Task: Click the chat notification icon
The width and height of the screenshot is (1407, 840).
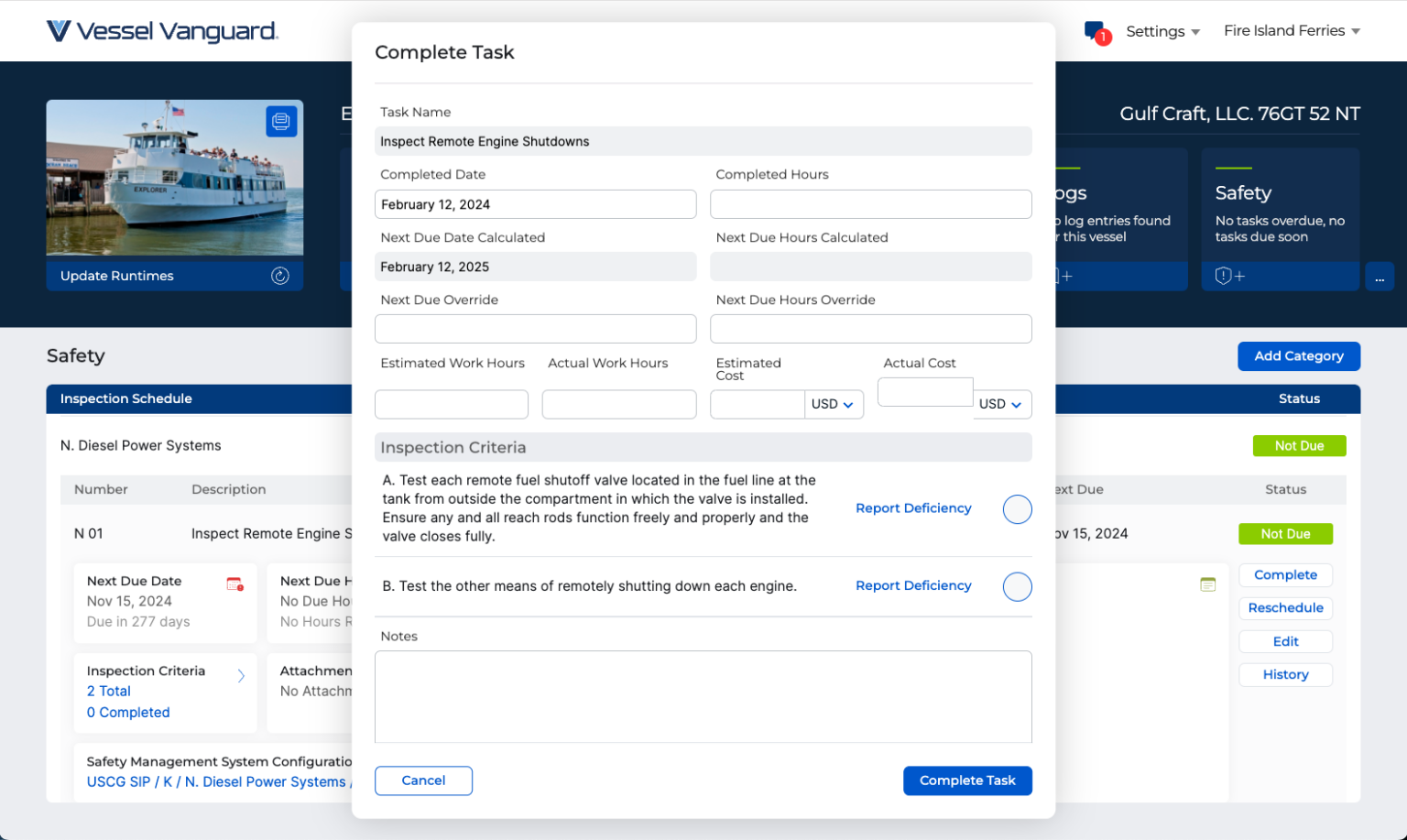Action: point(1096,32)
